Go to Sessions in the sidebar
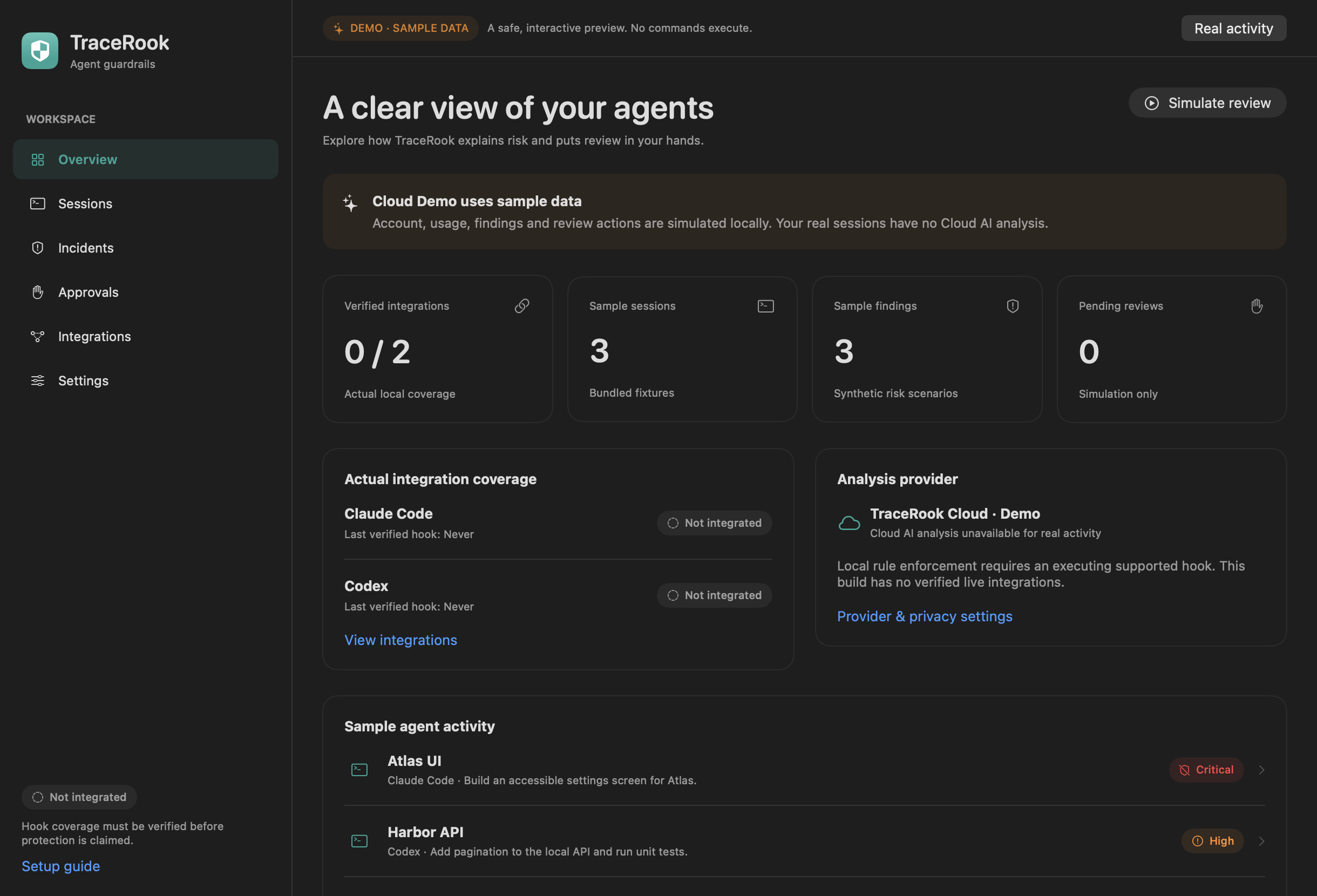This screenshot has height=896, width=1317. tap(146, 204)
